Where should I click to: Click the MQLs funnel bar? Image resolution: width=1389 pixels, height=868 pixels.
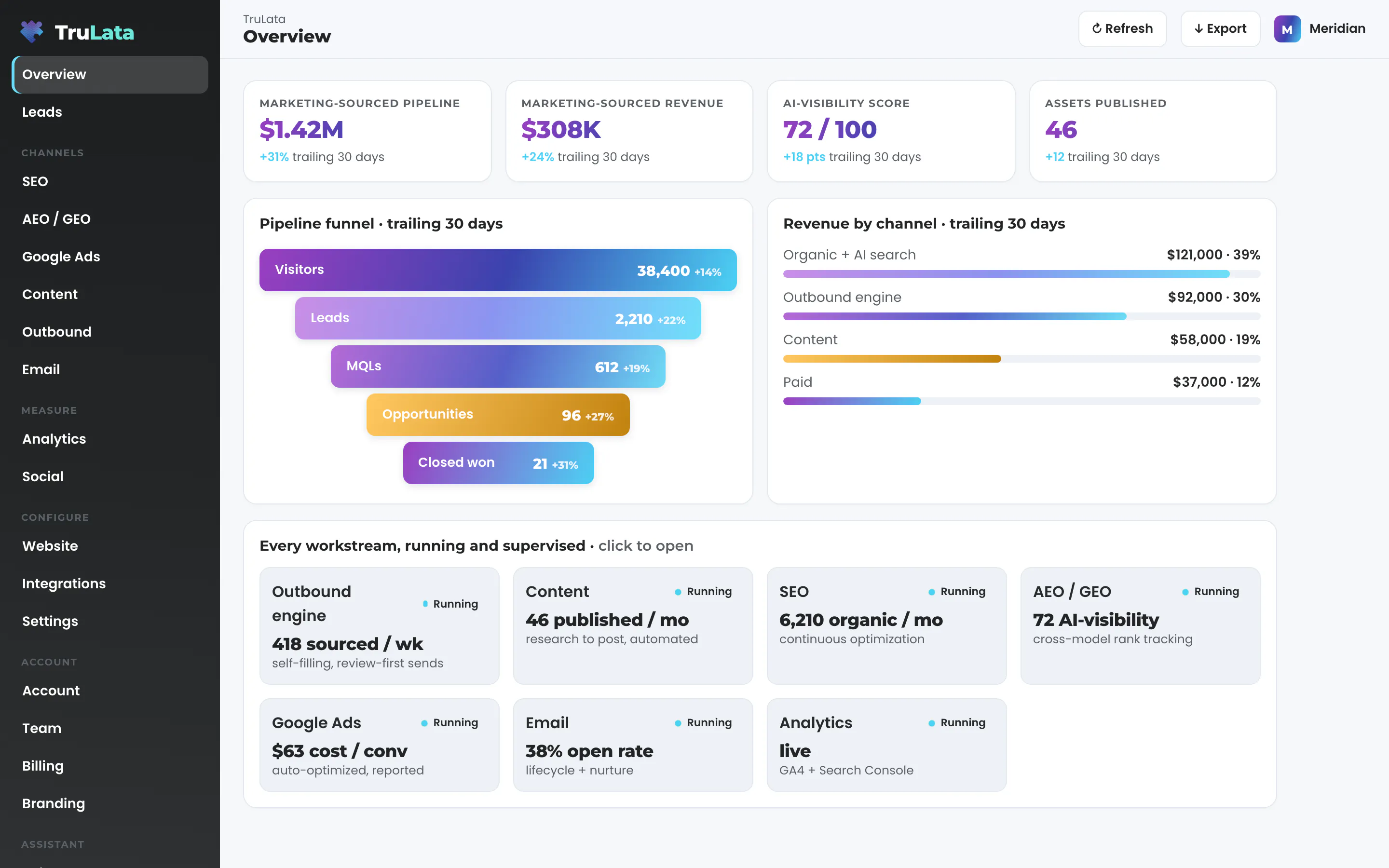pyautogui.click(x=498, y=366)
